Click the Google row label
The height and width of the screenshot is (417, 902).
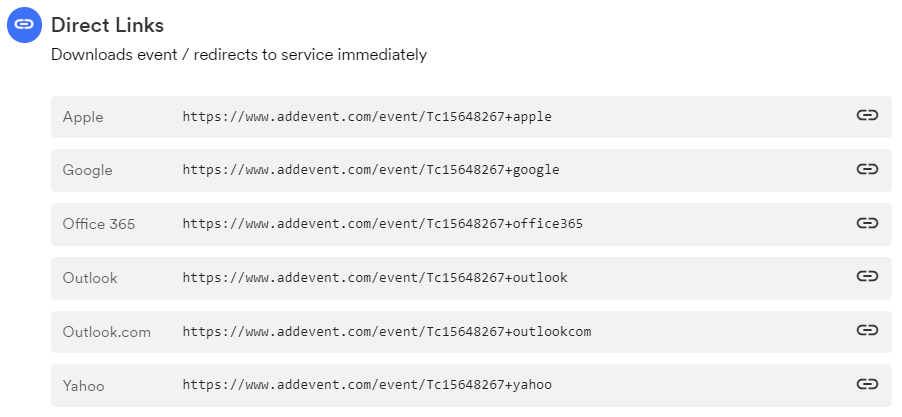(x=87, y=170)
